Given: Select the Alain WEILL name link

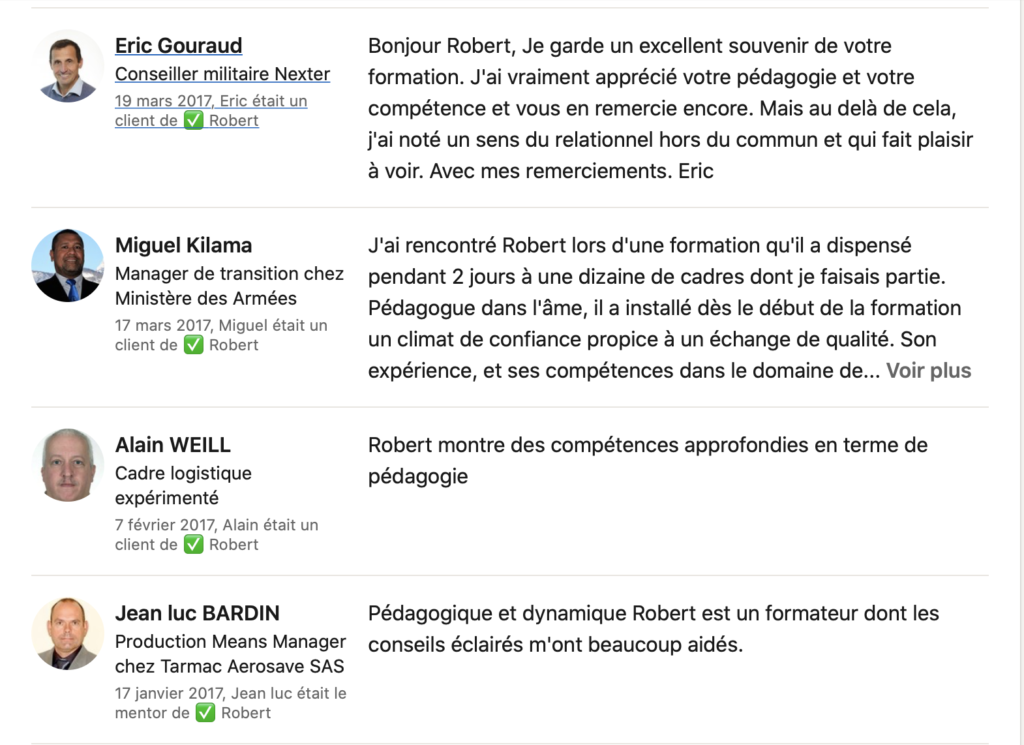Looking at the screenshot, I should click(x=173, y=445).
